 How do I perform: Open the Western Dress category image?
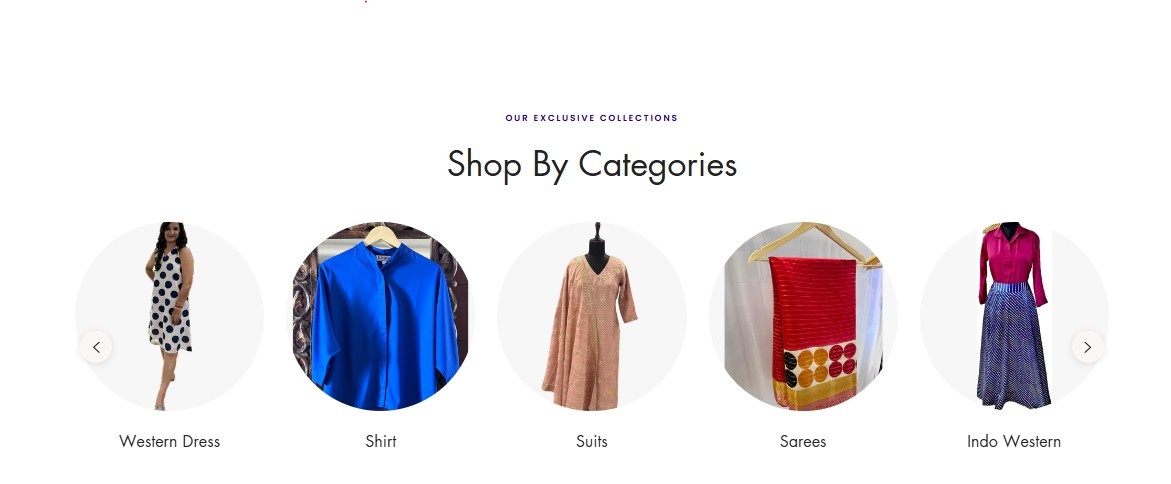[x=170, y=316]
